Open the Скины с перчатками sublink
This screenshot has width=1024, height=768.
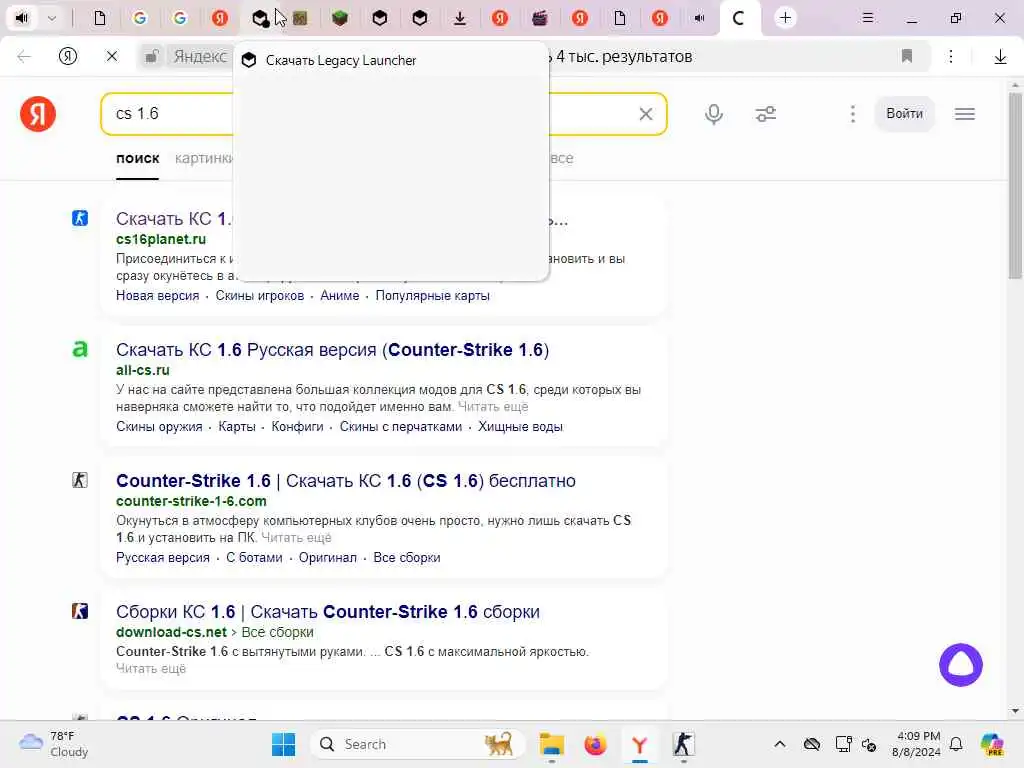pyautogui.click(x=400, y=426)
